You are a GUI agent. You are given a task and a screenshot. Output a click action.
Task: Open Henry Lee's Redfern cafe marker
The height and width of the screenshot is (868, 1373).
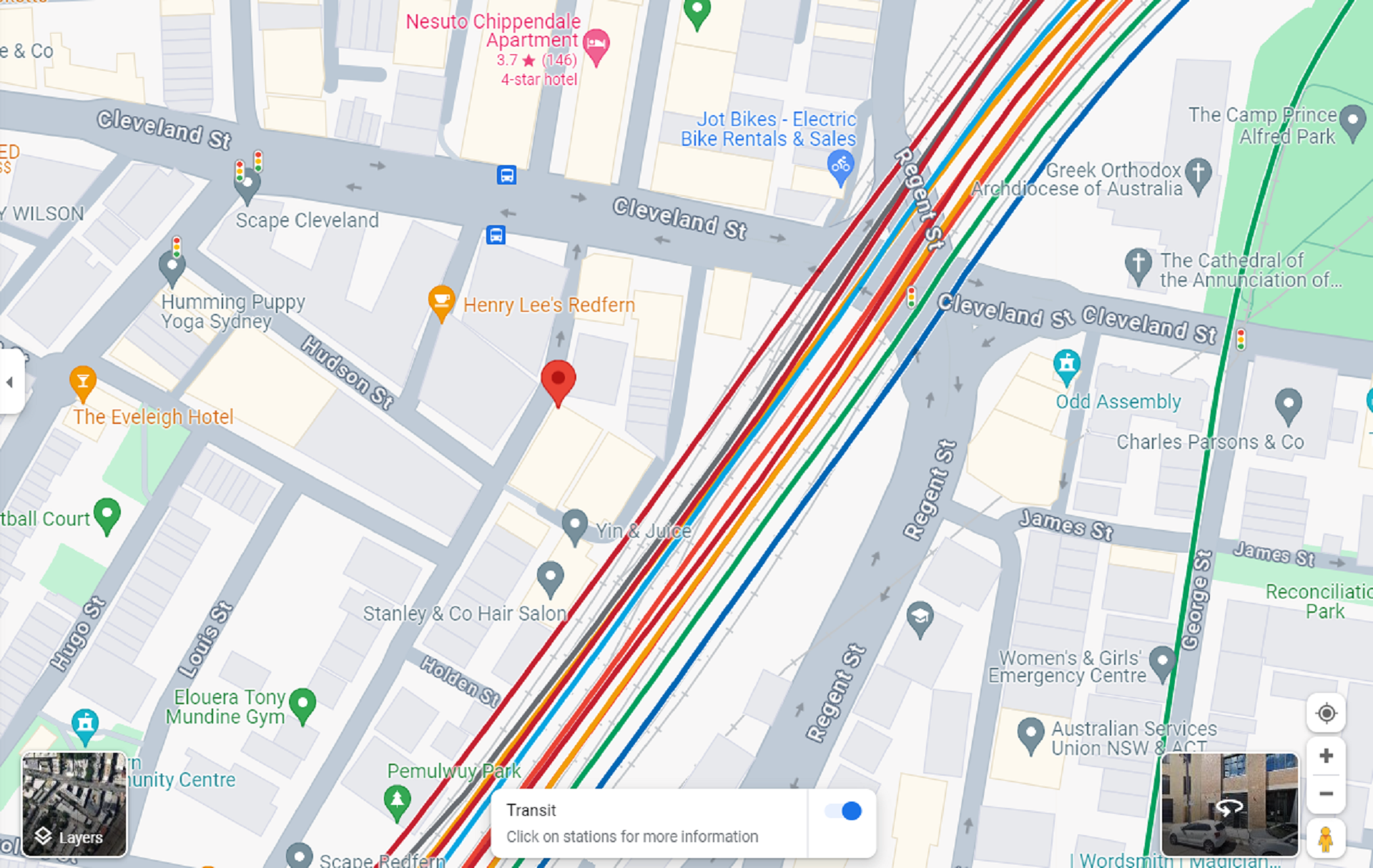click(x=441, y=303)
